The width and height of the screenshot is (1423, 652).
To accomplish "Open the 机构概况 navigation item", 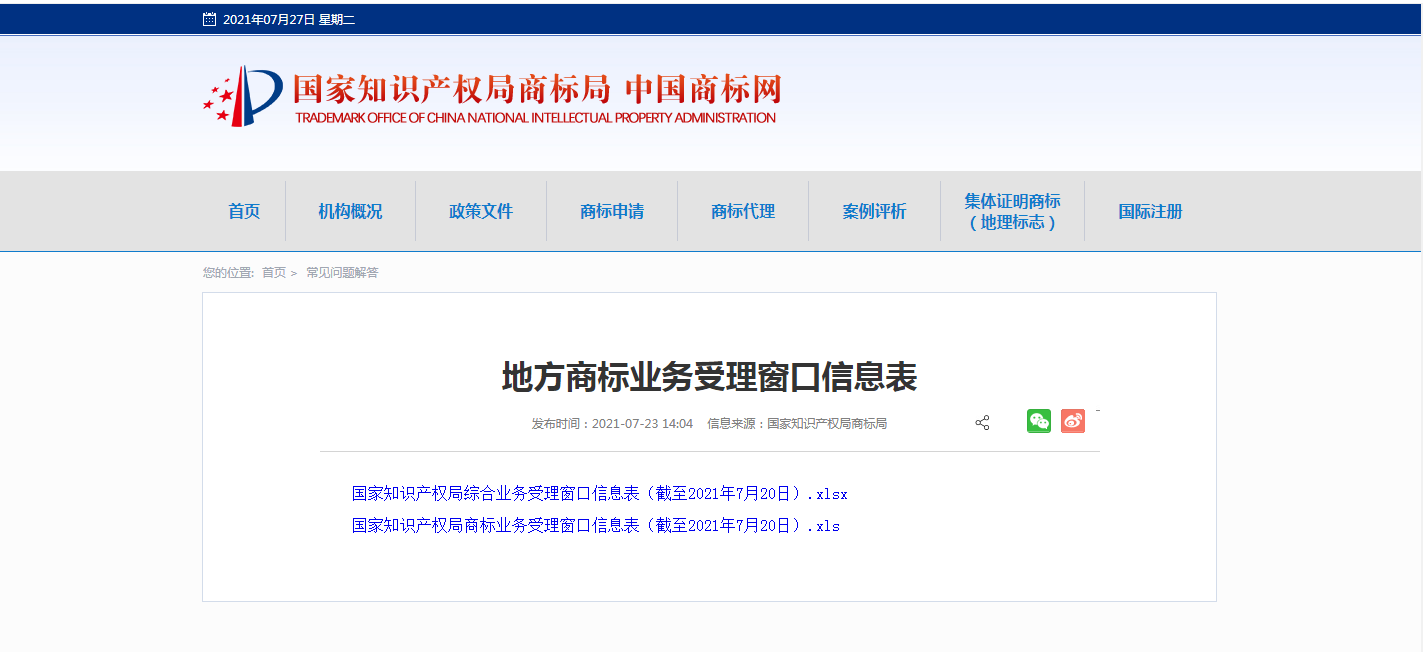I will (350, 211).
